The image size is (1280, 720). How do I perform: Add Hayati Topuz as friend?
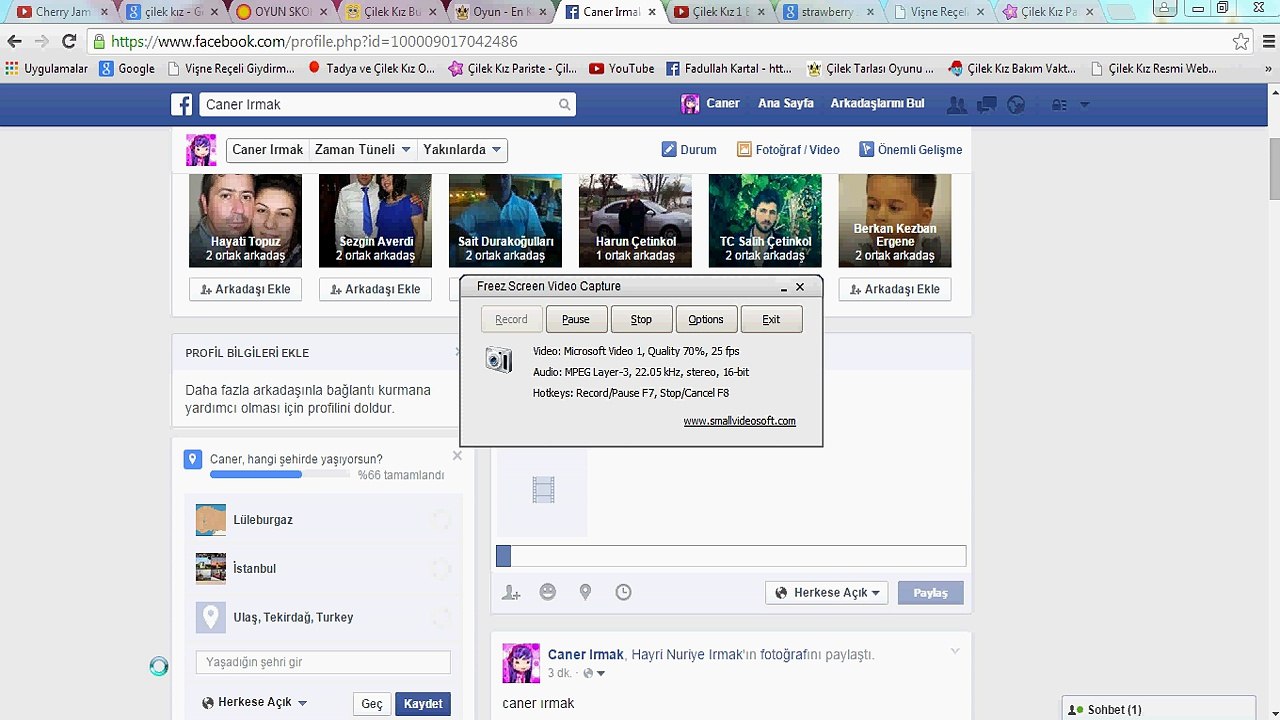point(245,289)
